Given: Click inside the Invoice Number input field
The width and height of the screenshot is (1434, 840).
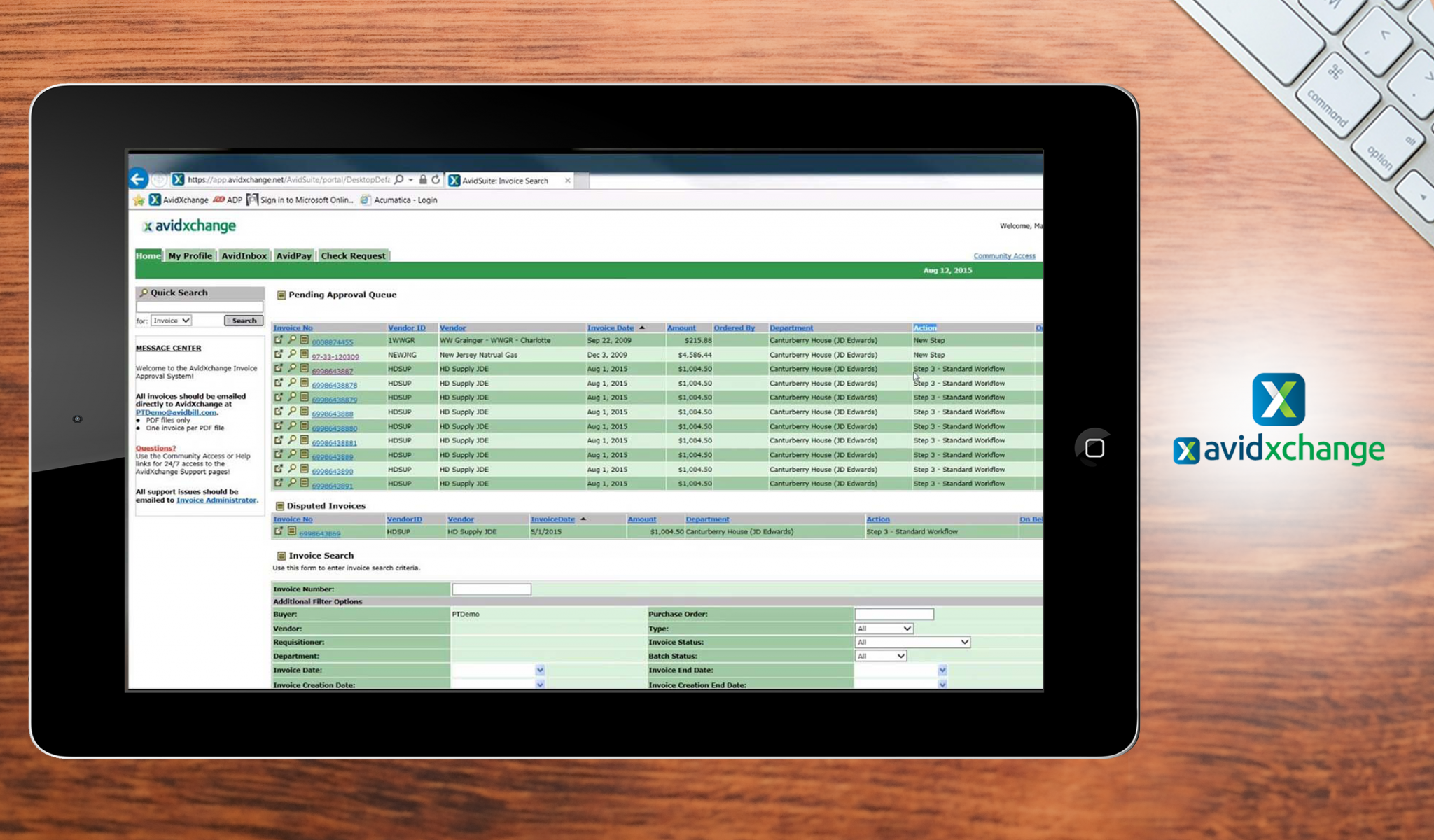Looking at the screenshot, I should click(492, 589).
